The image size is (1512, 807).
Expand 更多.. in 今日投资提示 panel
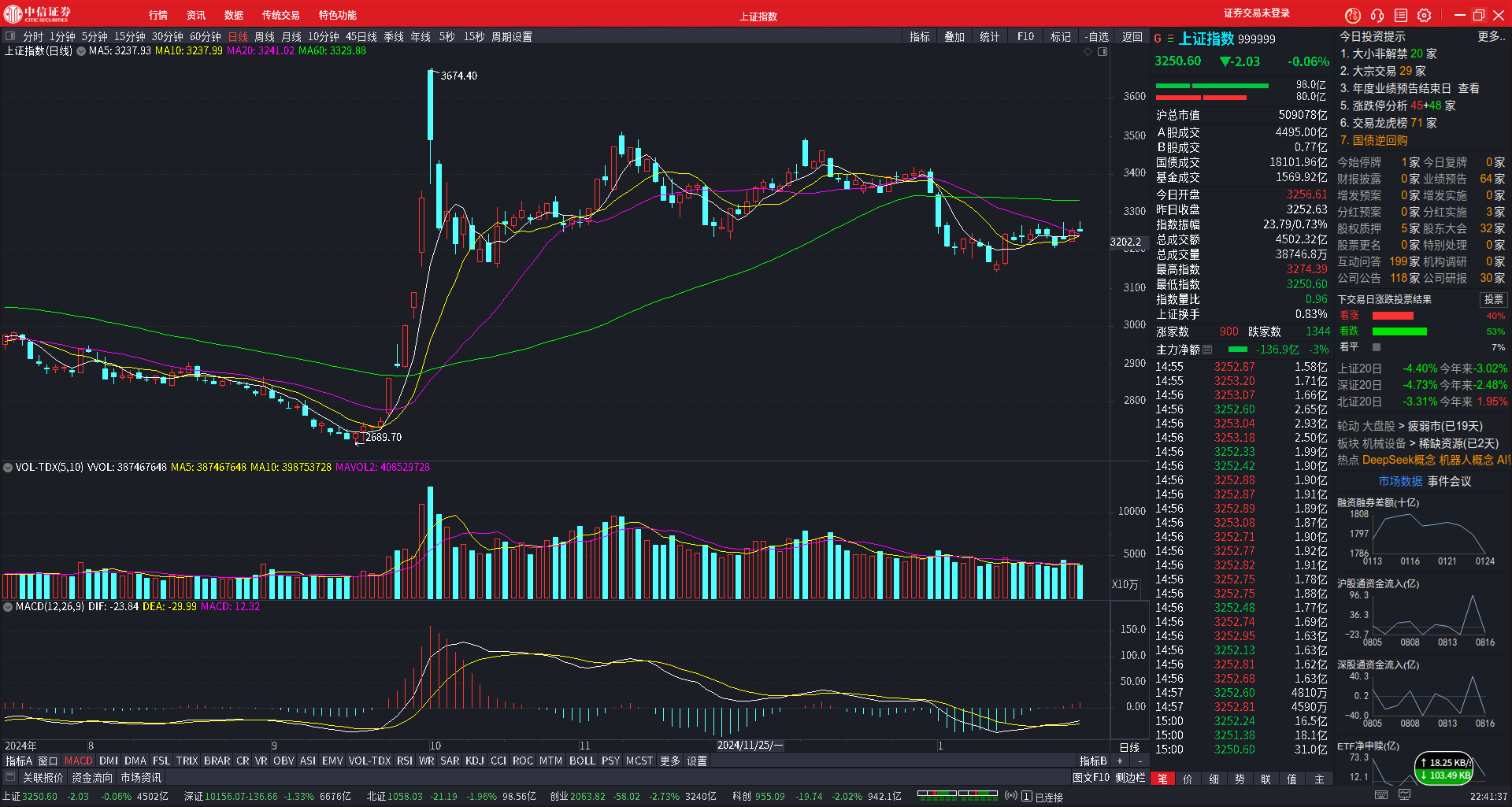[1492, 36]
